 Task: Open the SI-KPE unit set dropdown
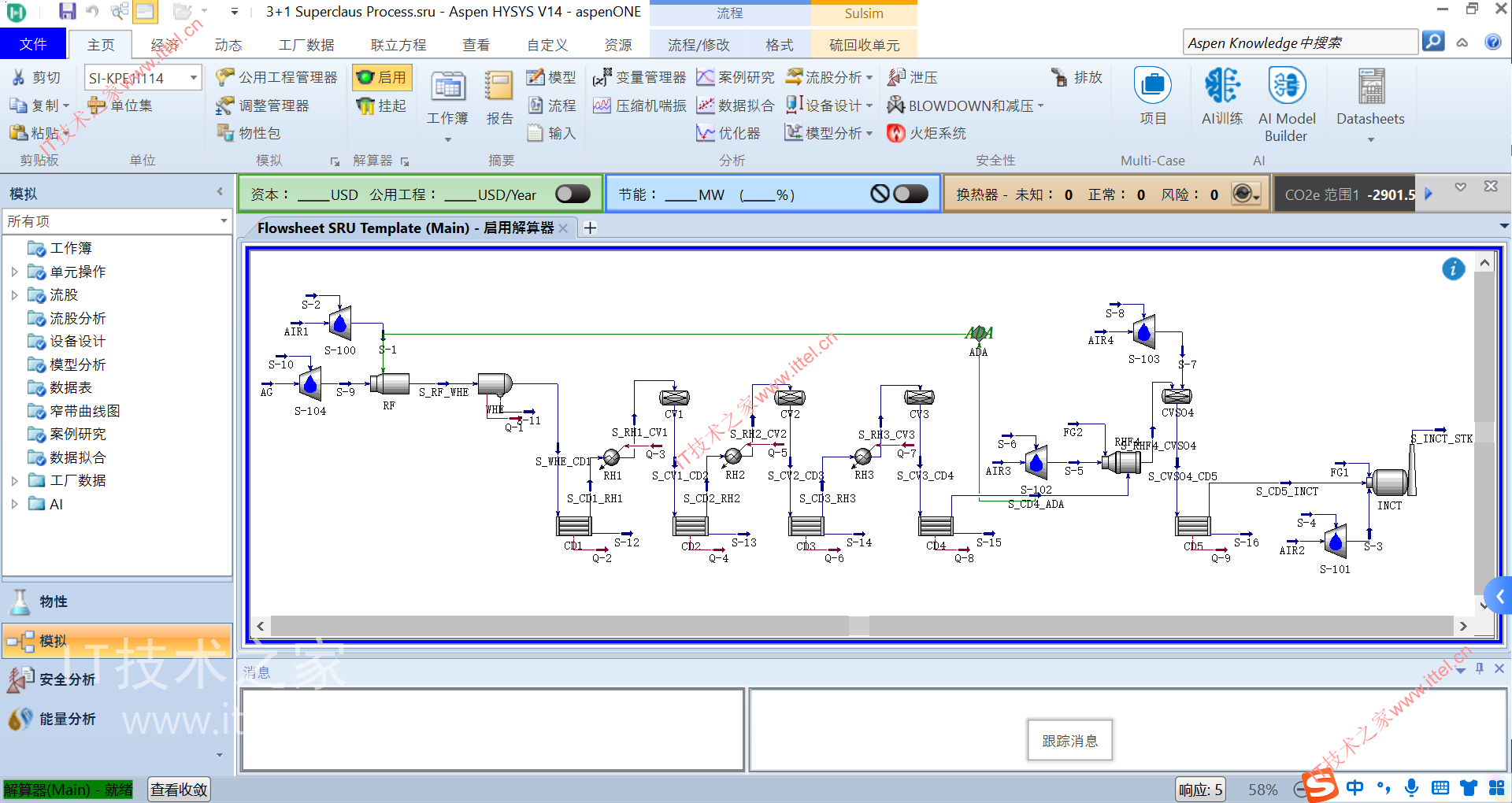193,78
